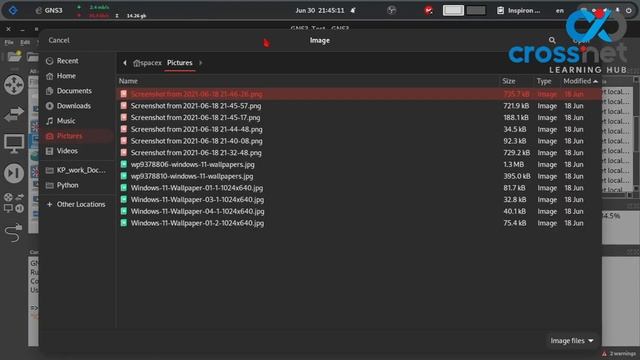
Task: Go to spacex home path button
Action: tap(147, 63)
